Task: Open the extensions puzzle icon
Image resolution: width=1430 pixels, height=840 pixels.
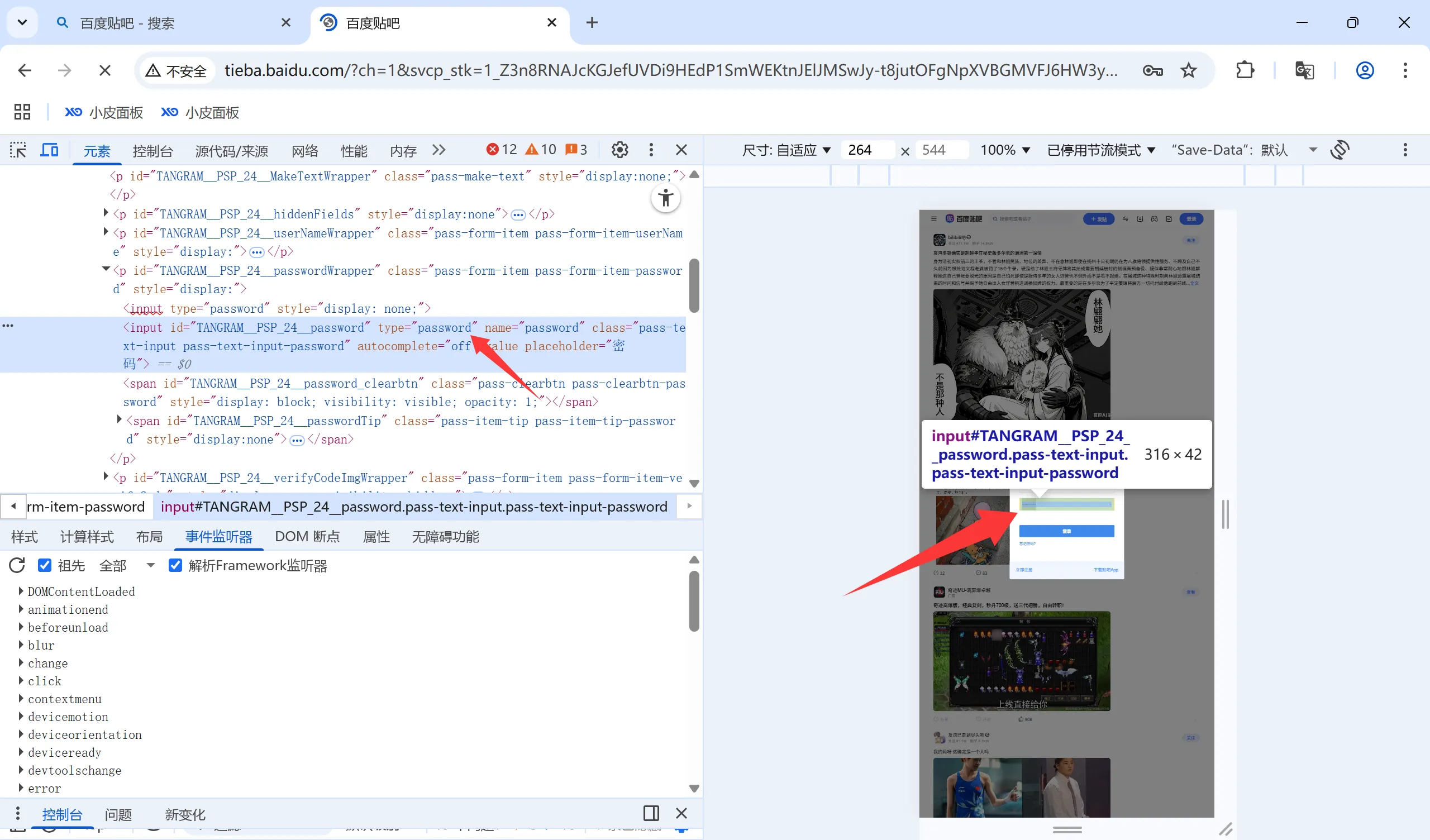Action: [1245, 70]
